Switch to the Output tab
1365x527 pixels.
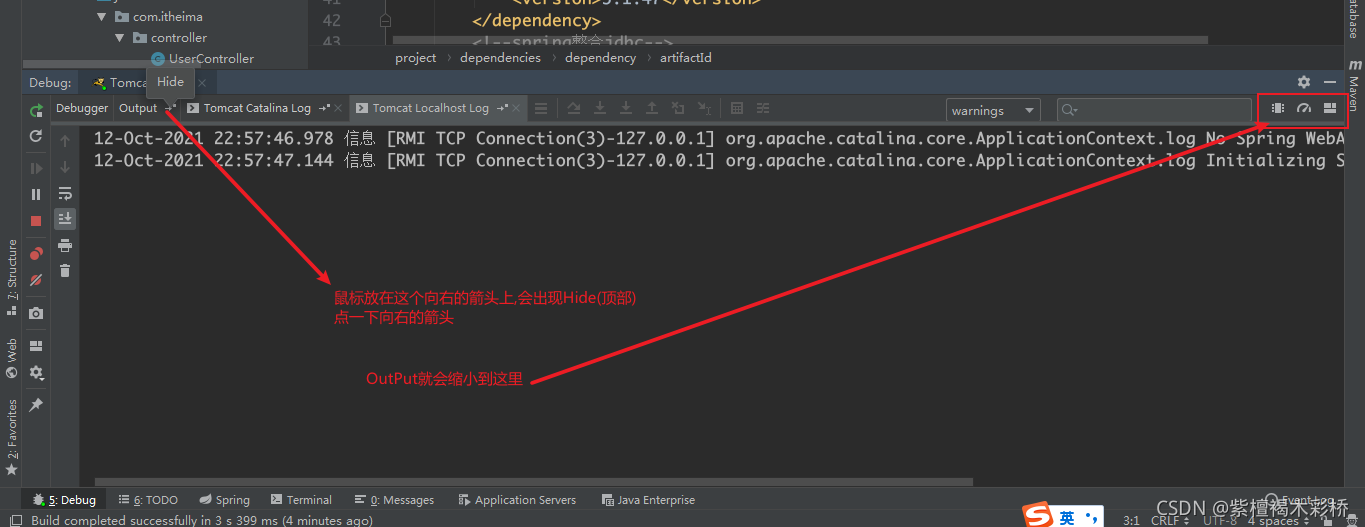(x=138, y=108)
